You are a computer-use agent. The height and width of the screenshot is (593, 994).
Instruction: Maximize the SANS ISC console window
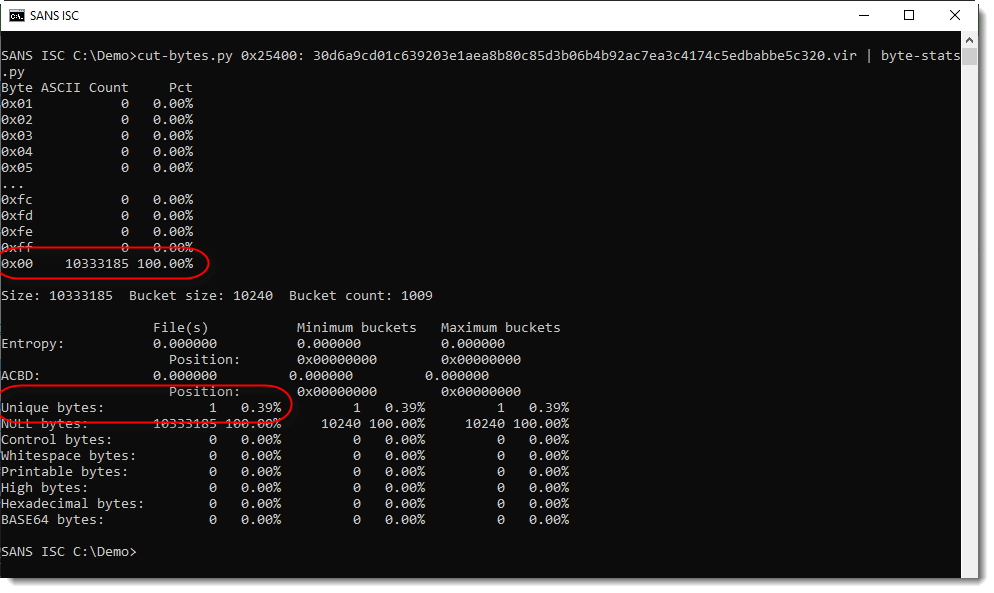click(x=909, y=15)
